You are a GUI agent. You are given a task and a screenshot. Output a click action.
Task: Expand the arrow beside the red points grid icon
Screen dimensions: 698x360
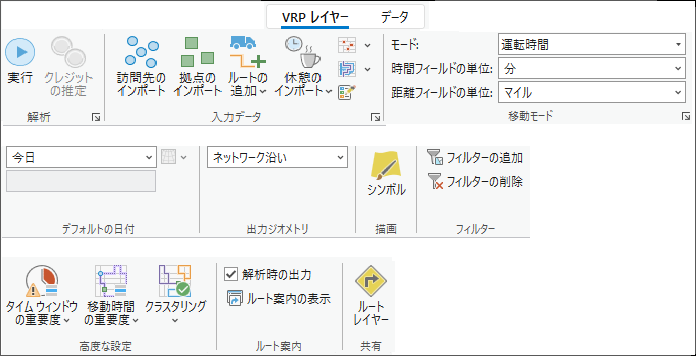367,45
